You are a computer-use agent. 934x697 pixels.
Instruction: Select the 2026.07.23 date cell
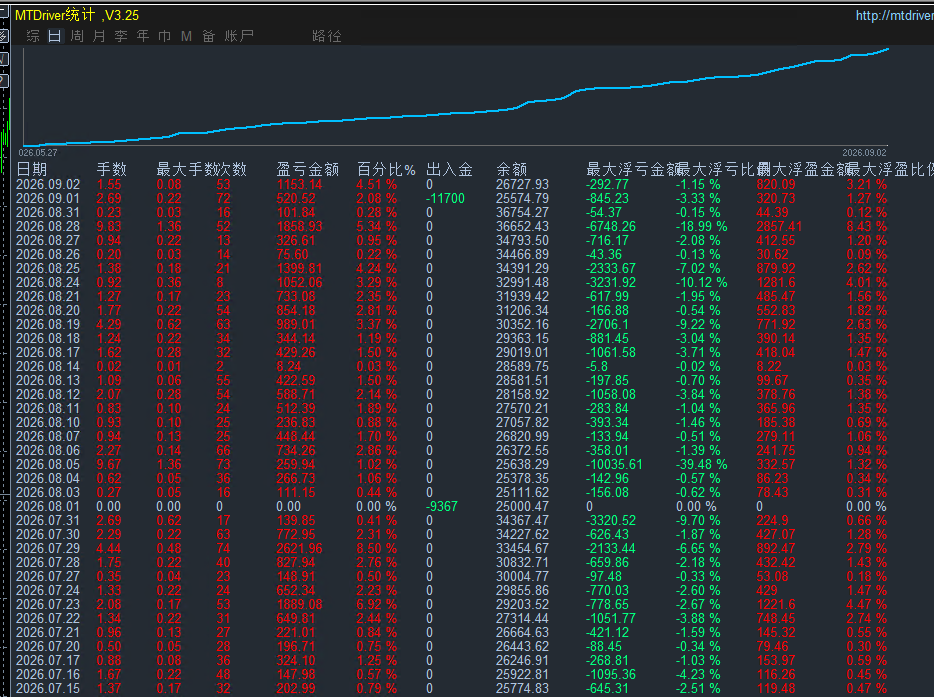point(48,605)
